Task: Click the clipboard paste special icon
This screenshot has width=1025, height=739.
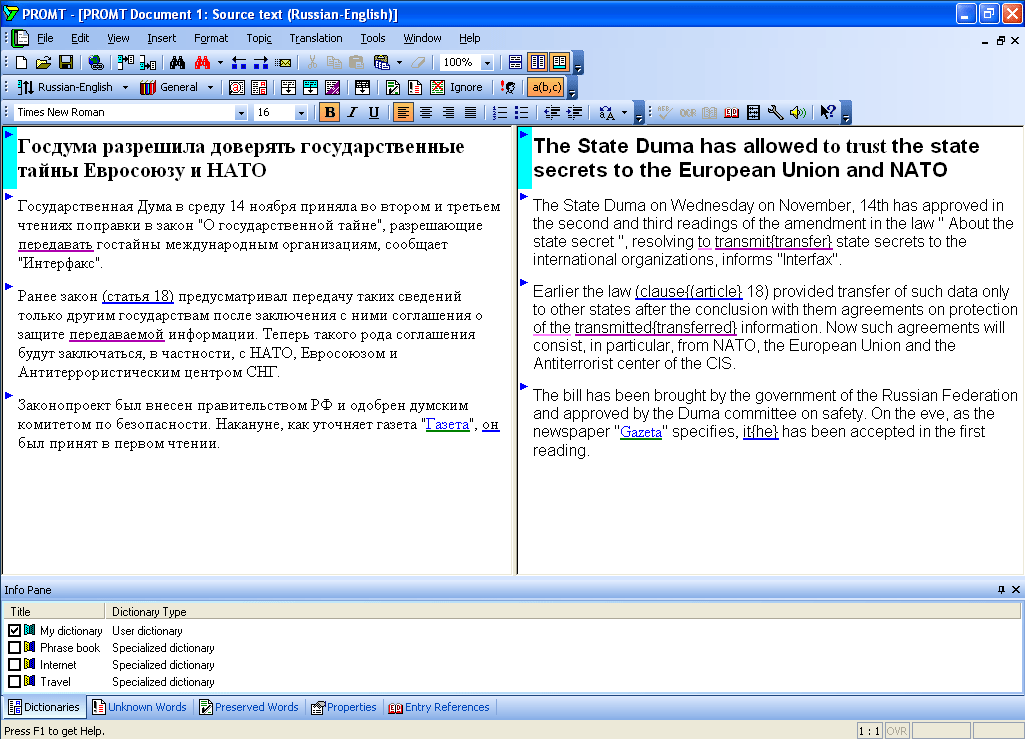Action: click(x=382, y=63)
